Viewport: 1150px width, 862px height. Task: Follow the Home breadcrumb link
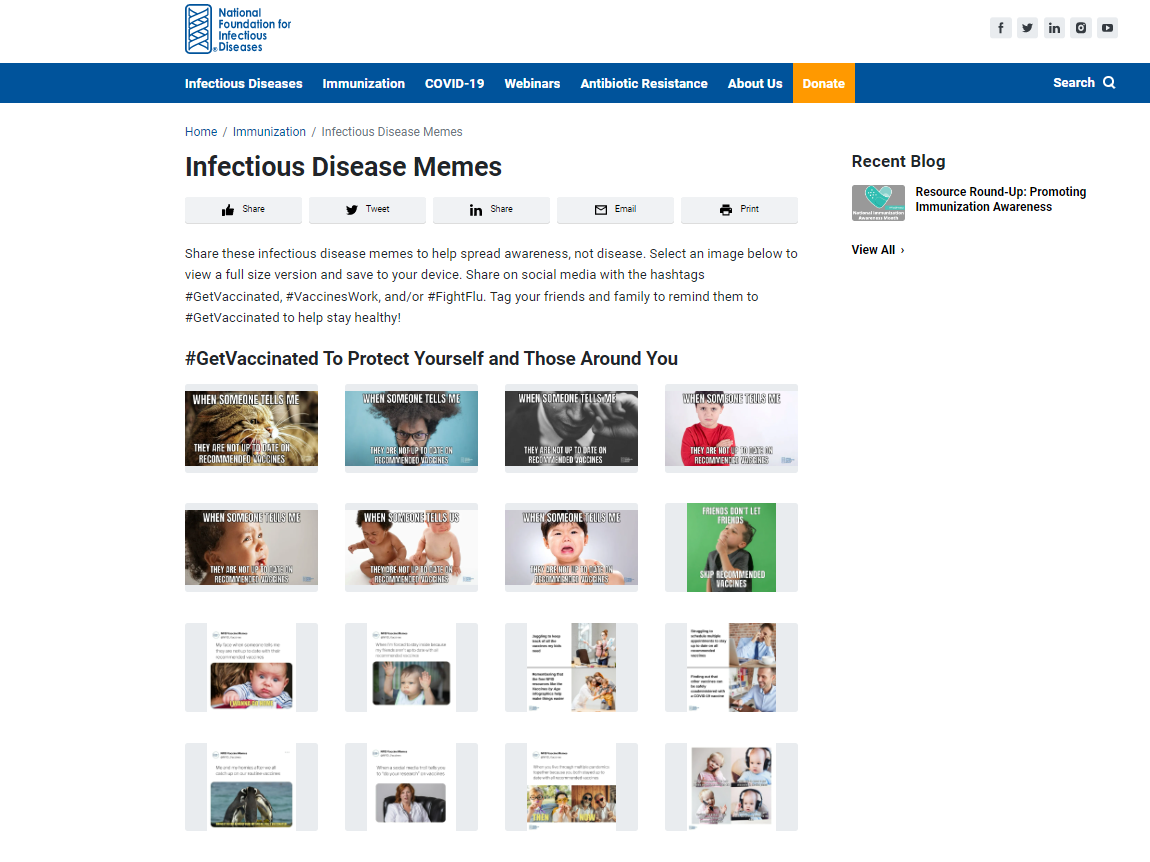(201, 131)
